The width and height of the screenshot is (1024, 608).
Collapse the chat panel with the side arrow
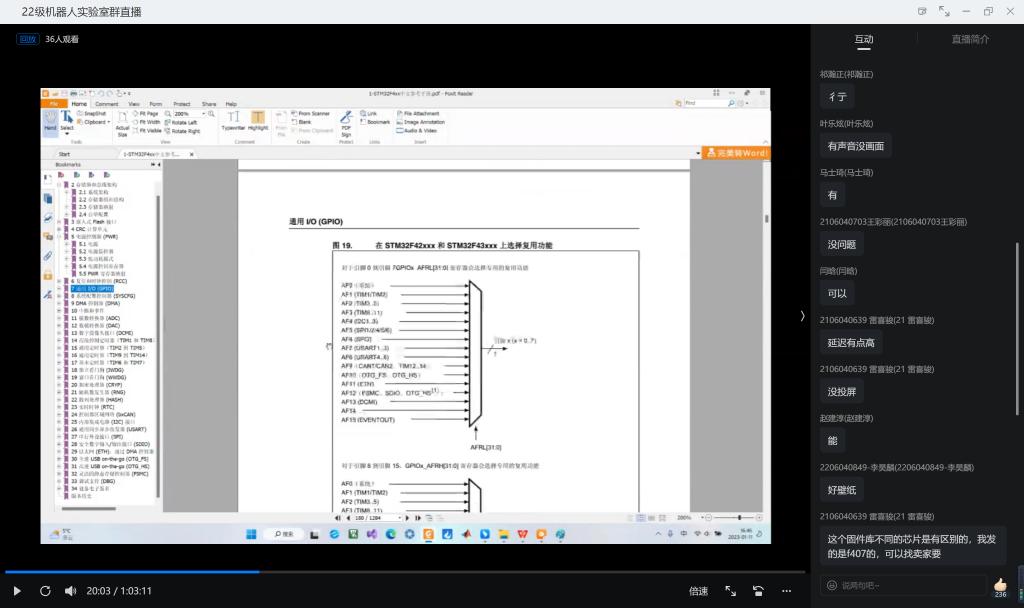tap(801, 316)
